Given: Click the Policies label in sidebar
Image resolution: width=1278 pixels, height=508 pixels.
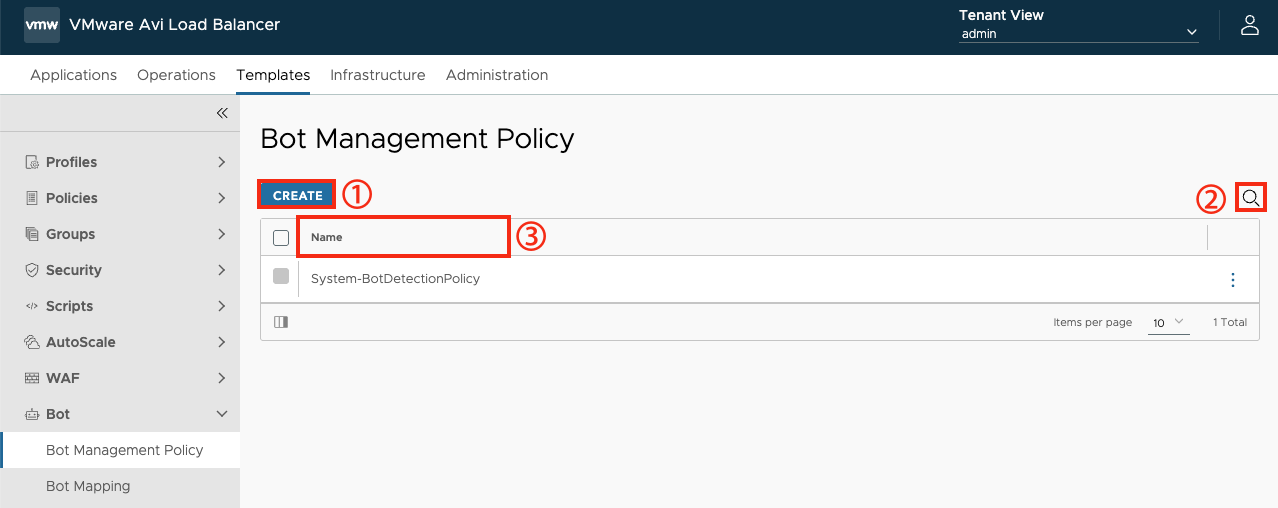Looking at the screenshot, I should coord(72,198).
